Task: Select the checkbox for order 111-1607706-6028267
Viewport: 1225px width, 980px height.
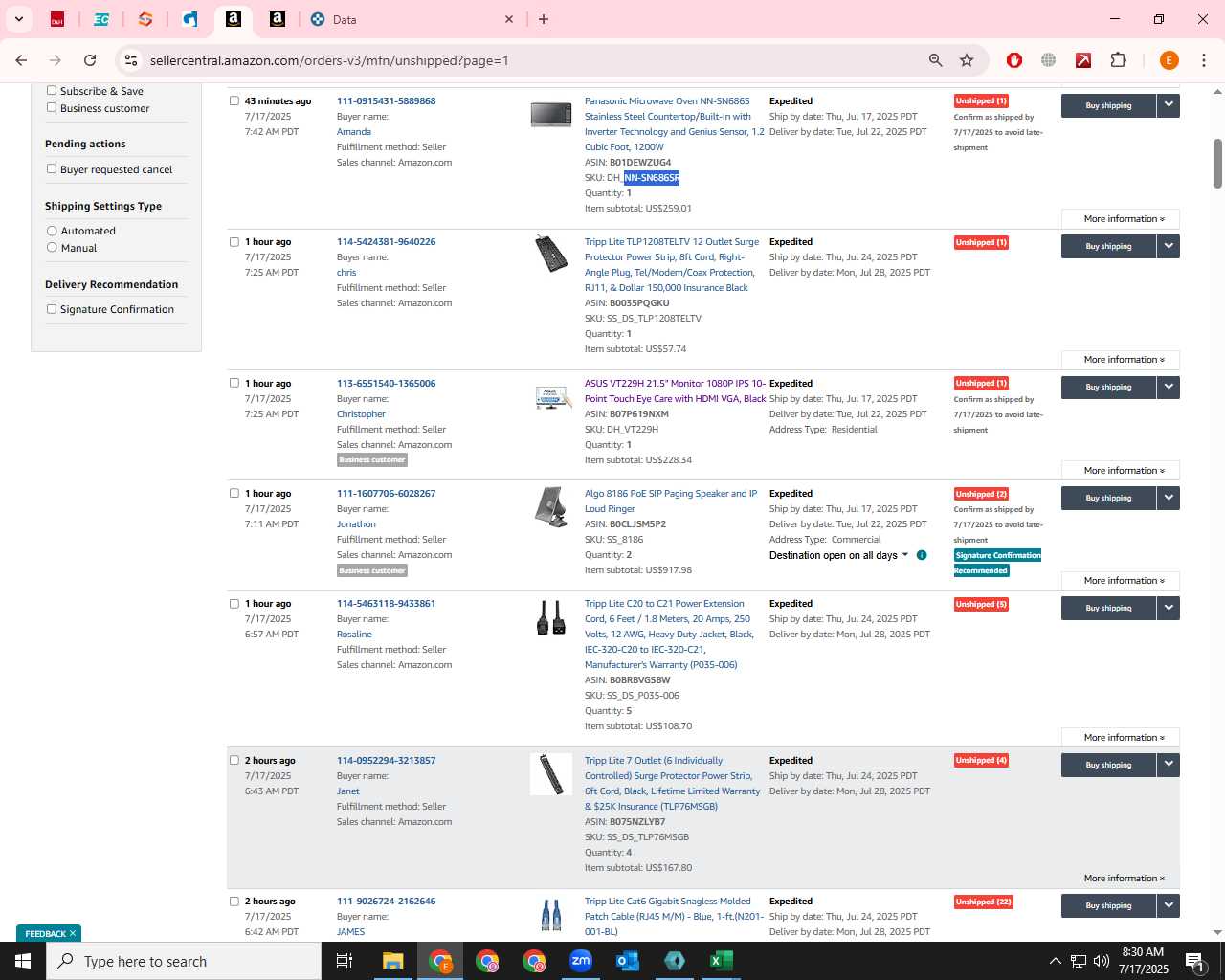Action: pyautogui.click(x=234, y=493)
